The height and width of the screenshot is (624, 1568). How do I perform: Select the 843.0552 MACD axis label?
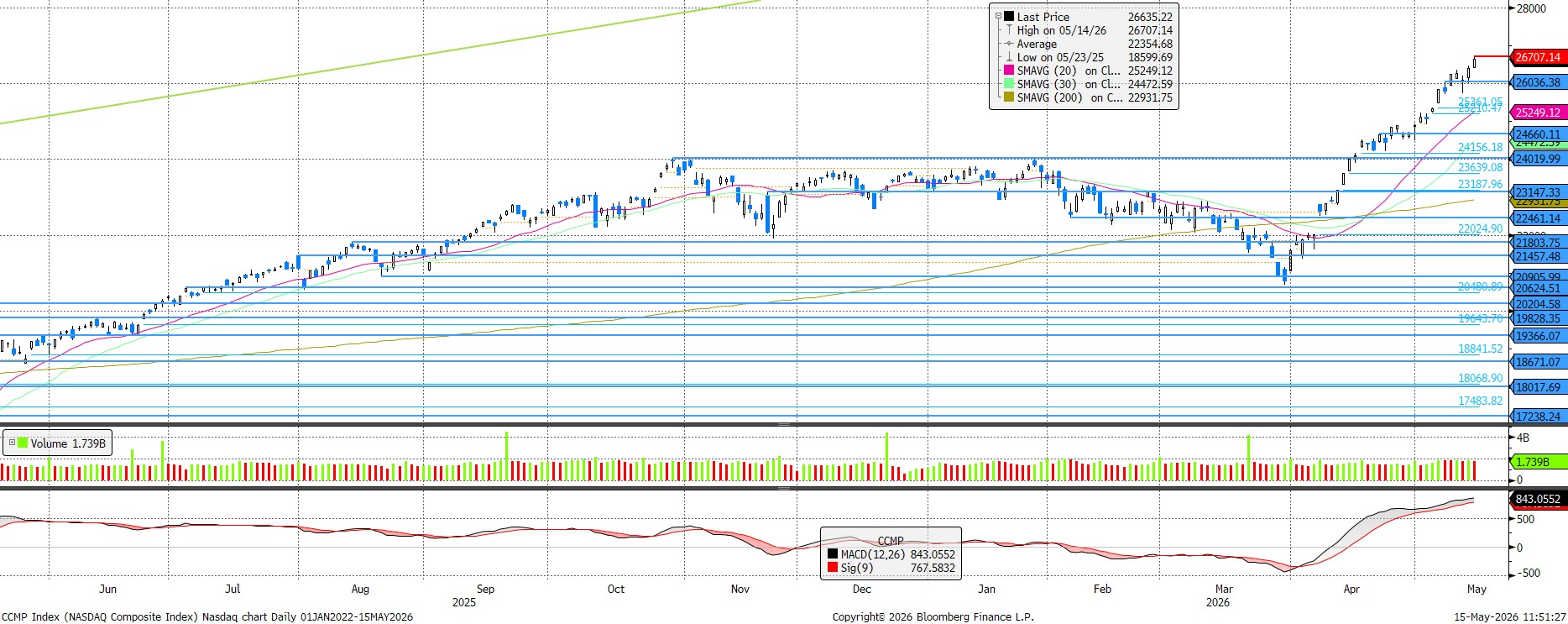tap(1538, 499)
